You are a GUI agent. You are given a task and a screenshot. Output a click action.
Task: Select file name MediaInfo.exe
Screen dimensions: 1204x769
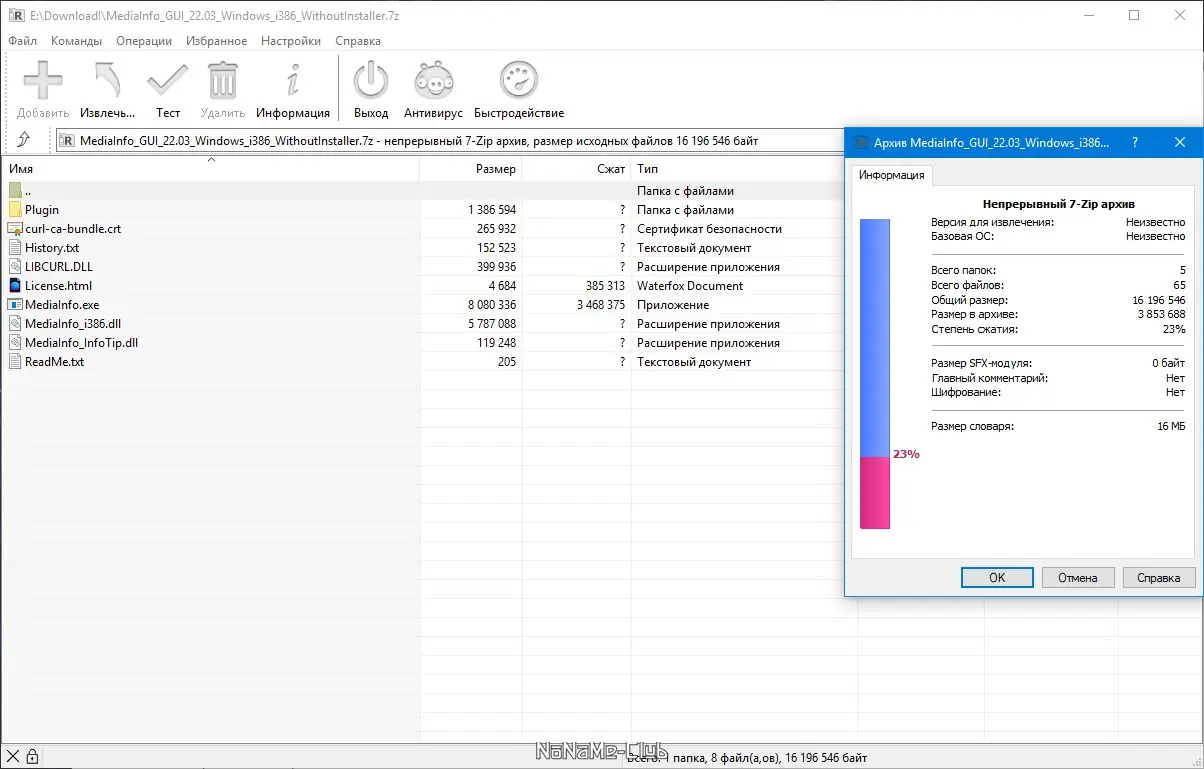(x=62, y=305)
